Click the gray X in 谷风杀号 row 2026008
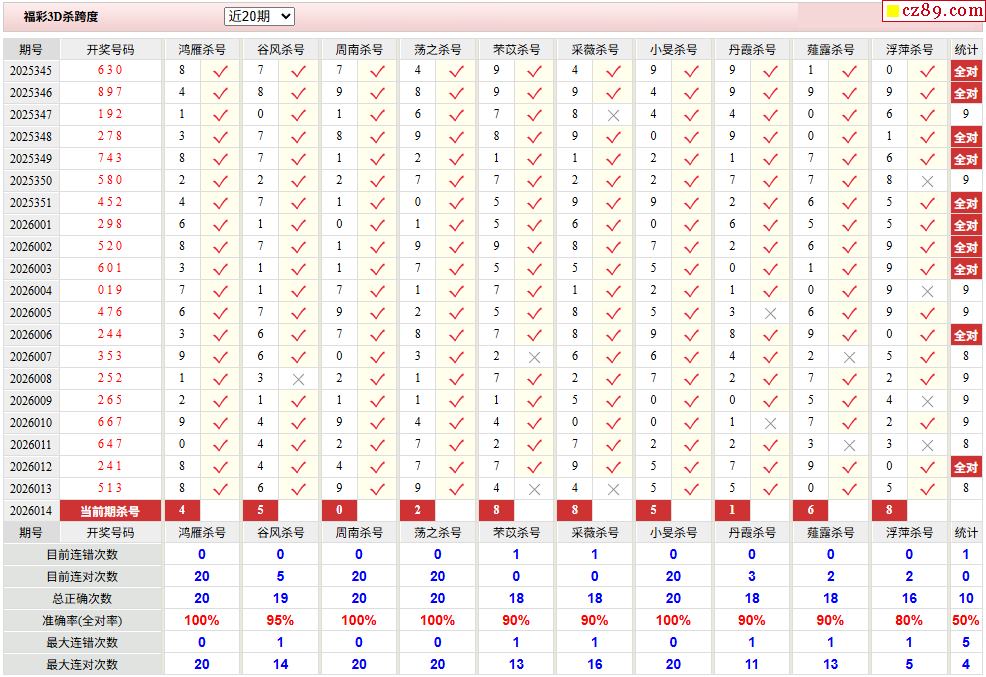Viewport: 986px width, 677px height. tap(298, 379)
